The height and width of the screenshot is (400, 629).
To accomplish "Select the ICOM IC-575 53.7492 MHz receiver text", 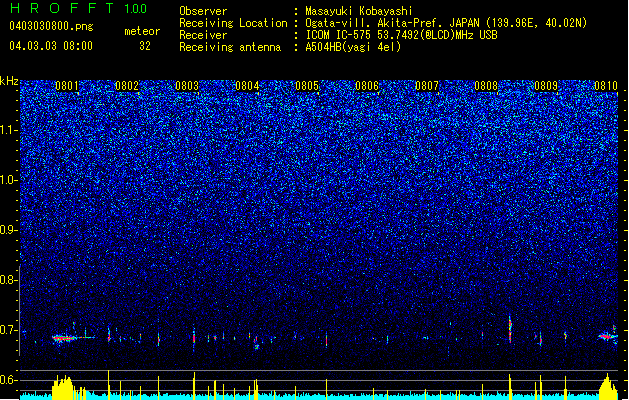I will point(402,35).
